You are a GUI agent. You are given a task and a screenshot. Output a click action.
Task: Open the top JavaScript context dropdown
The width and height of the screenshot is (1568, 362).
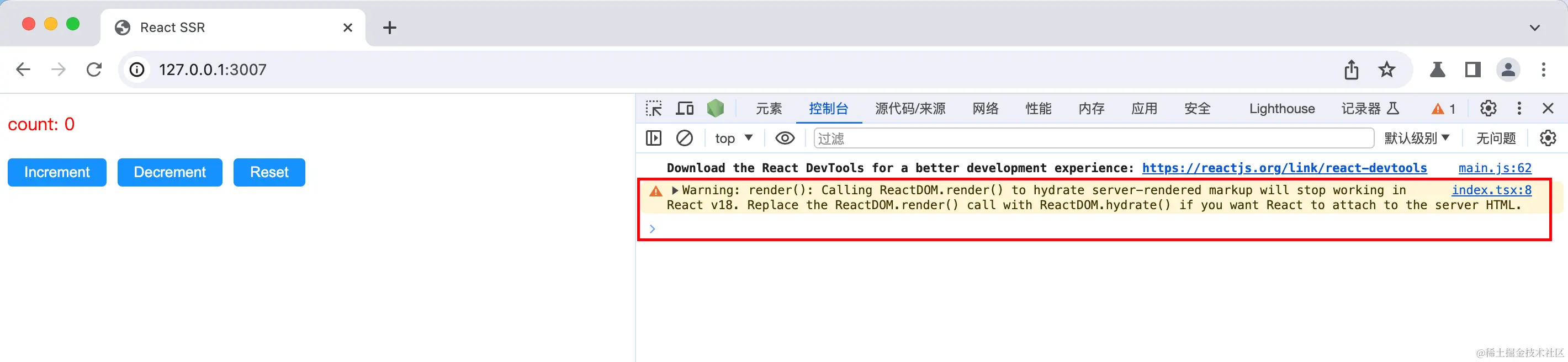733,138
